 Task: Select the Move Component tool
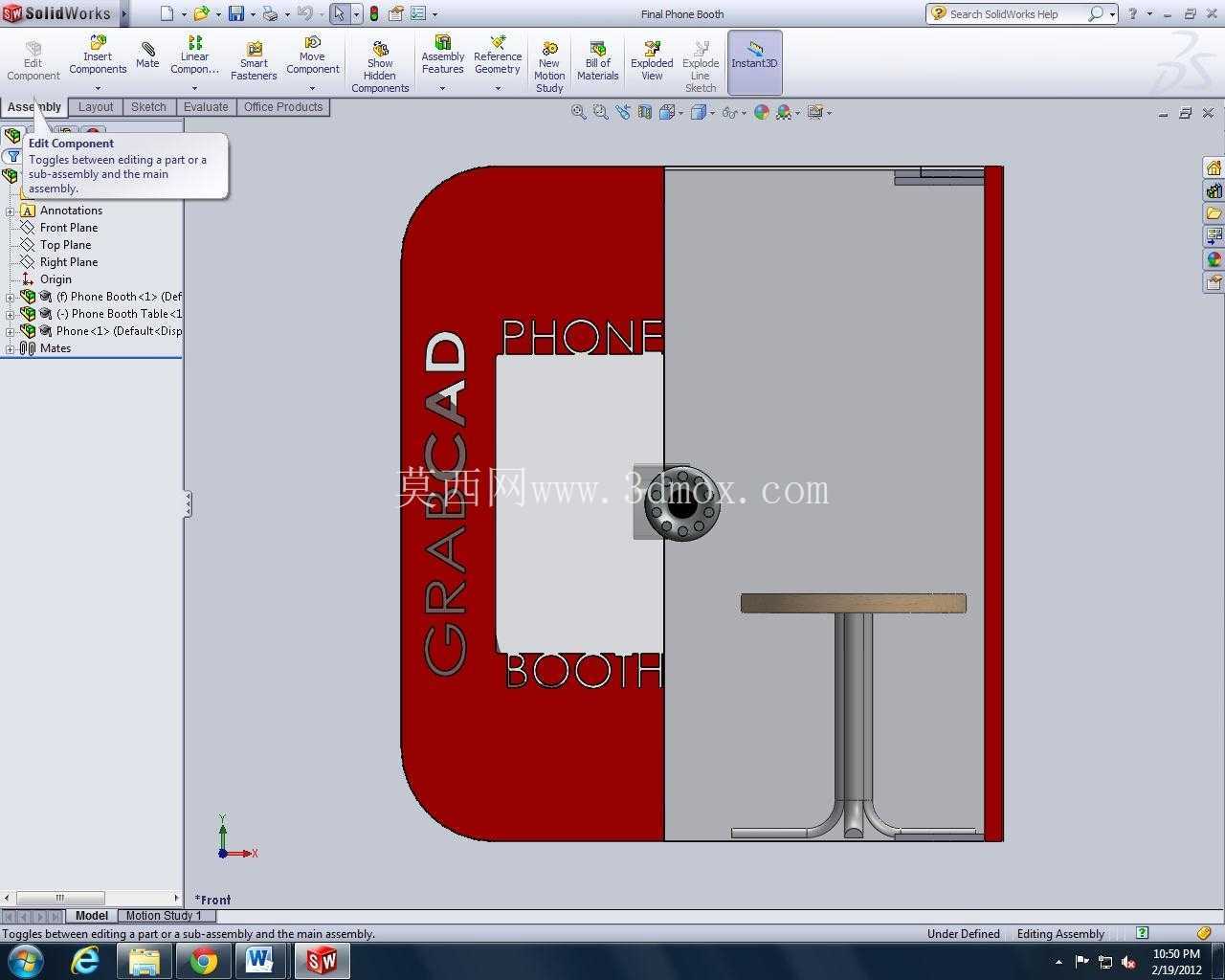[x=312, y=56]
